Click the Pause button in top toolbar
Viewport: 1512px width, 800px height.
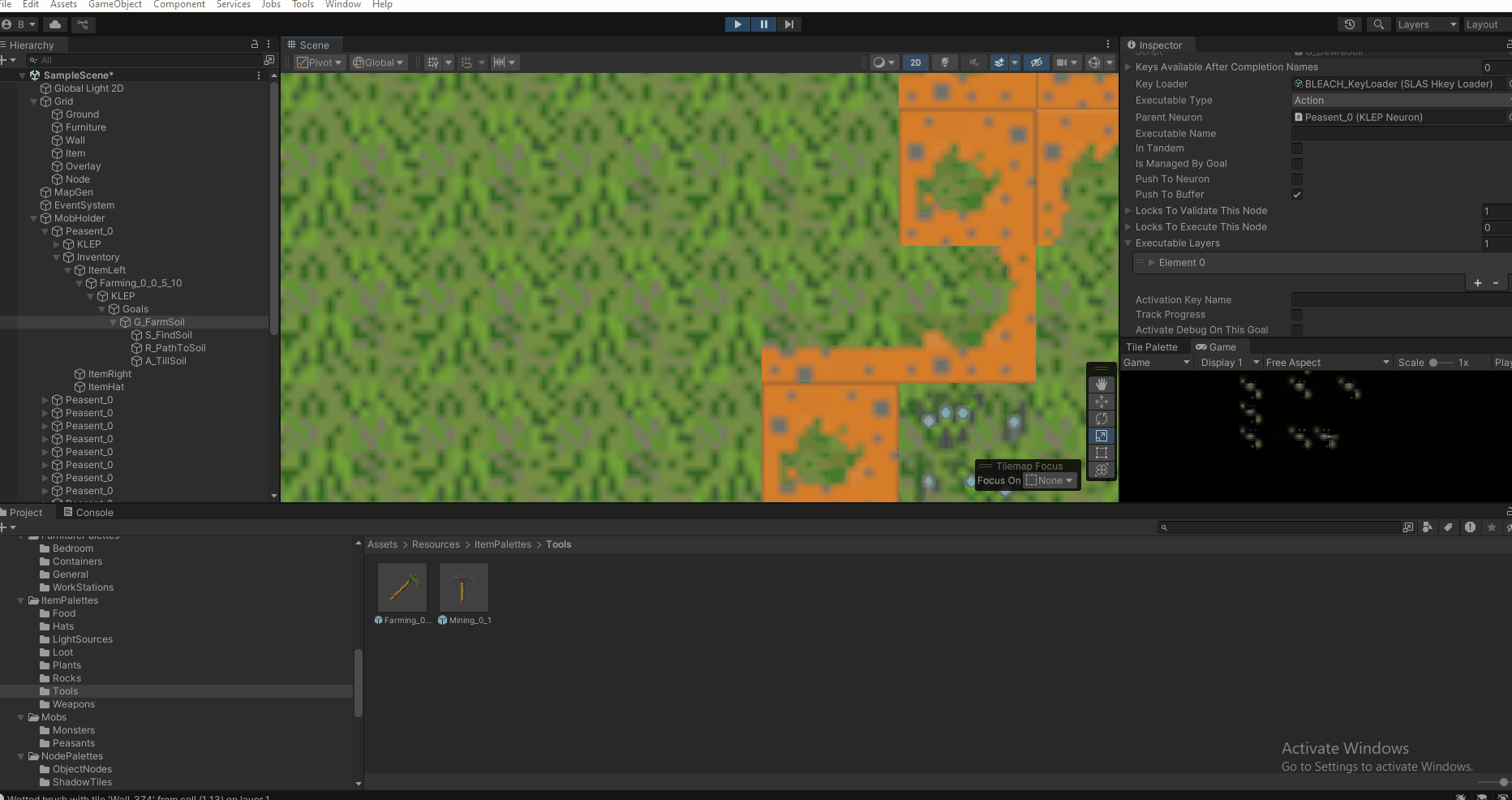tap(763, 24)
